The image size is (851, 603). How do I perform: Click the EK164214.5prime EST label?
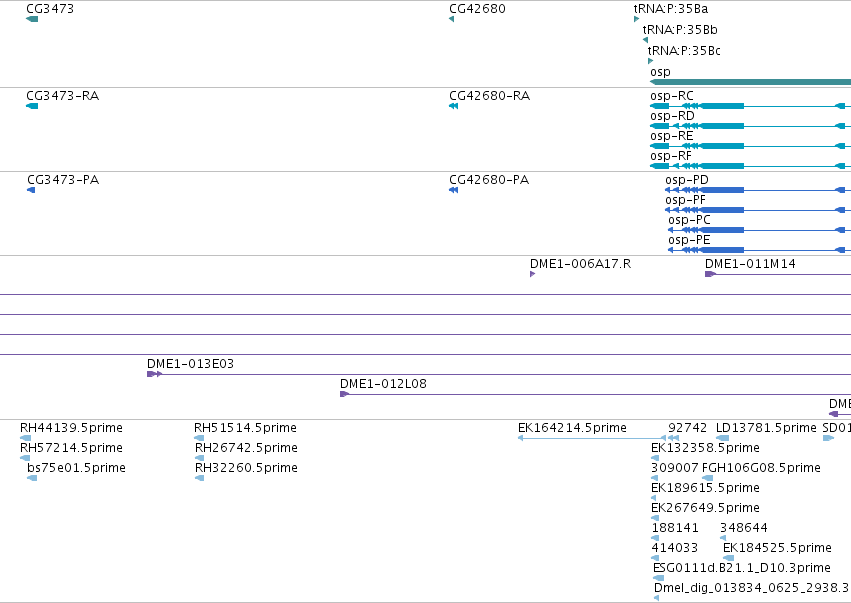tap(573, 428)
